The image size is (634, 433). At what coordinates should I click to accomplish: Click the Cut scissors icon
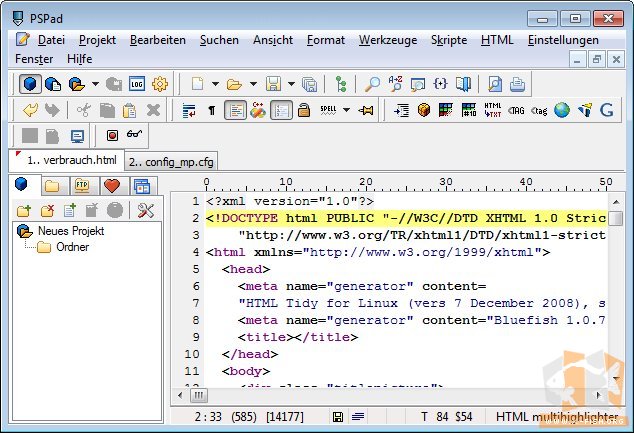tap(83, 110)
